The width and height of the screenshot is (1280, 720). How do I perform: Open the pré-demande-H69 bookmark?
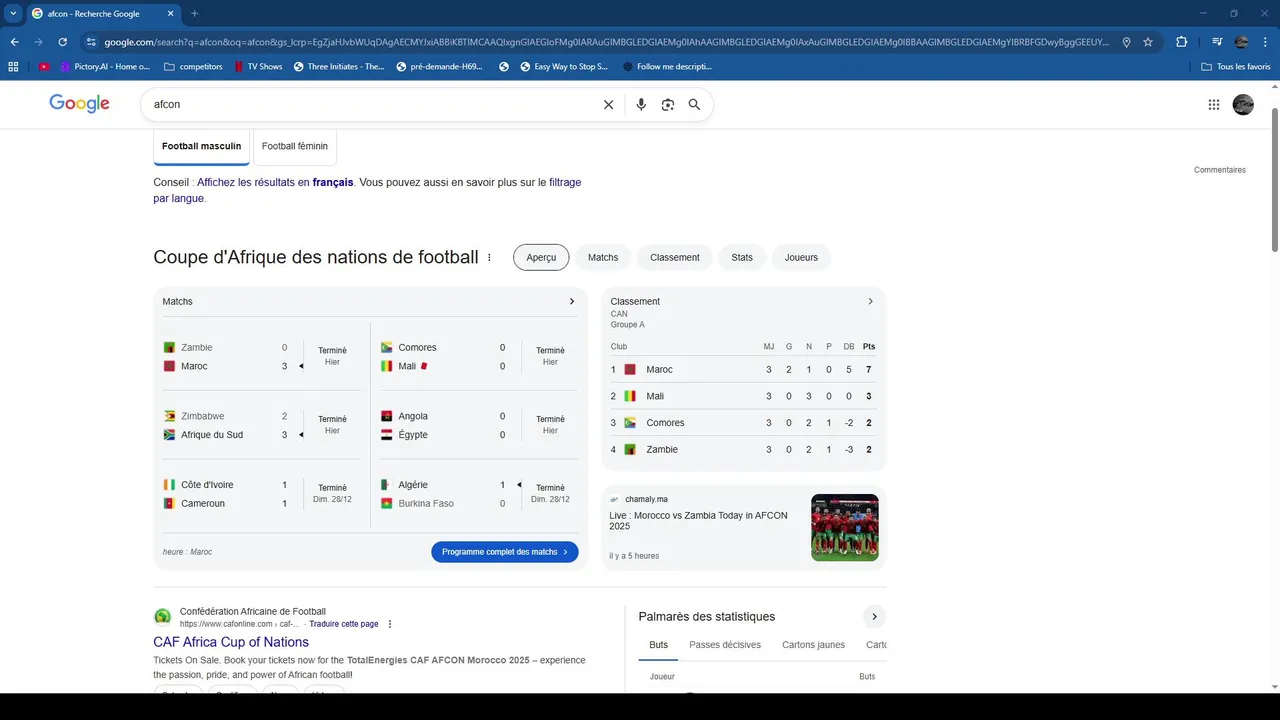click(x=439, y=67)
